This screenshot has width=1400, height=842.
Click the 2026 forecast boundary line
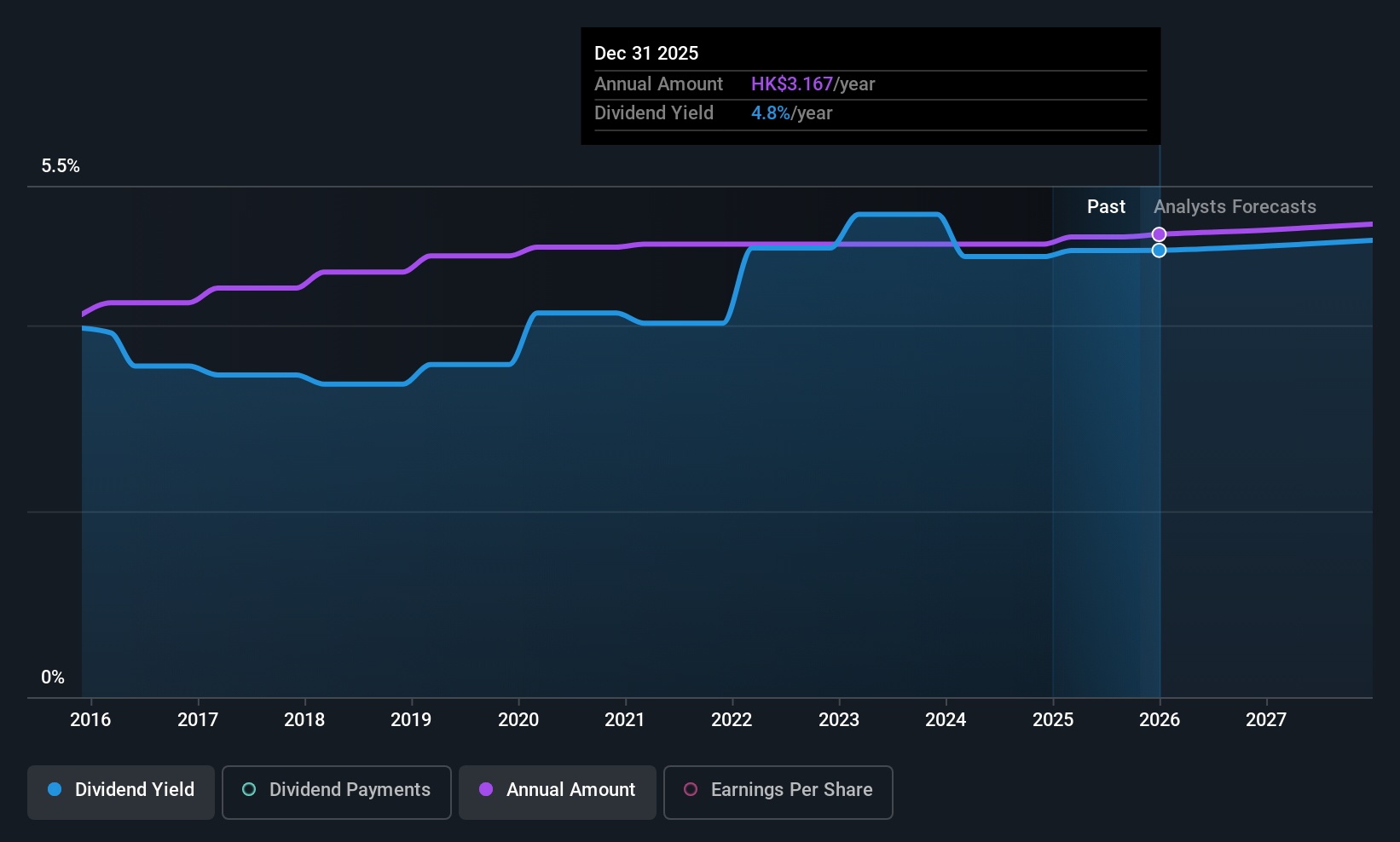click(x=1159, y=426)
